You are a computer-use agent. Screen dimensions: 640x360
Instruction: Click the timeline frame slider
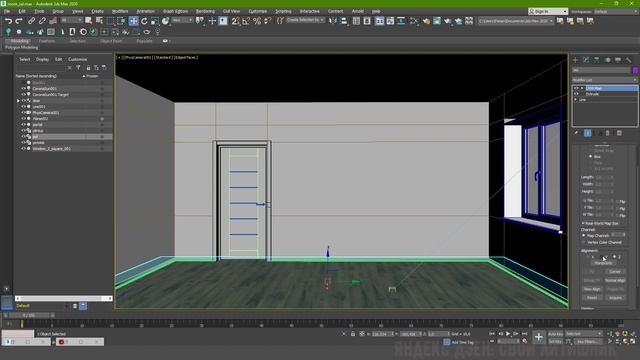pos(29,315)
